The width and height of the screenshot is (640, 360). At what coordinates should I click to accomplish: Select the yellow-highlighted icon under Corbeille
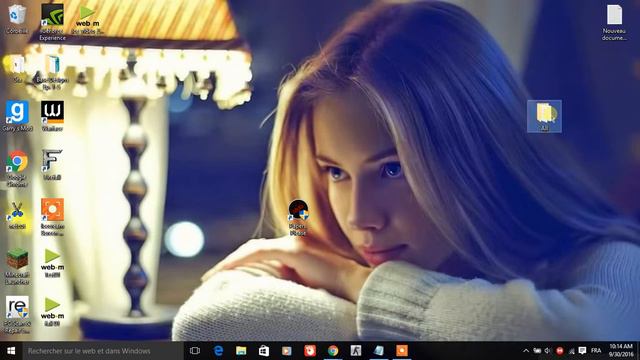pyautogui.click(x=16, y=69)
